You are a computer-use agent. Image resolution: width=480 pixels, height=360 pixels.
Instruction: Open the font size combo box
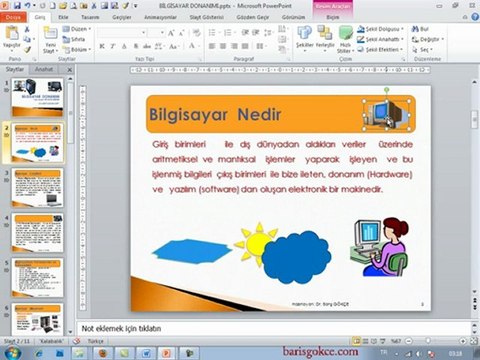click(156, 33)
